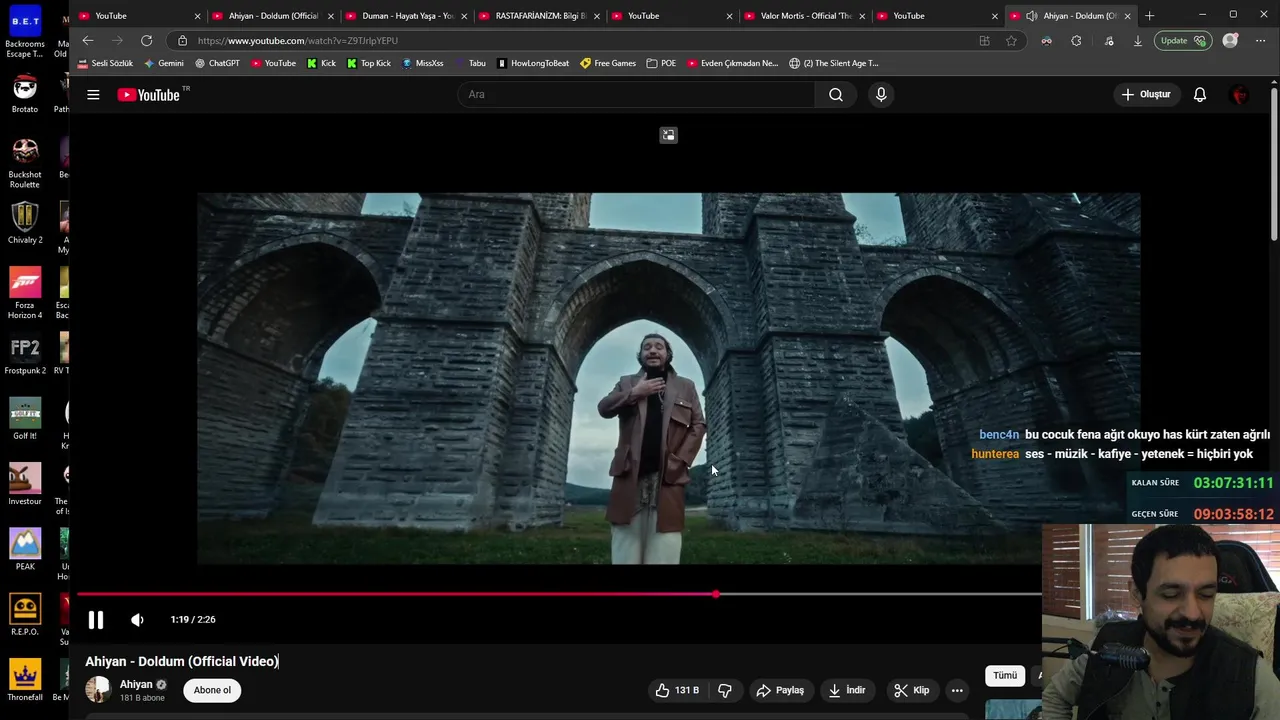The height and width of the screenshot is (720, 1280).
Task: Open the browser media control icon
Action: [x=1109, y=41]
